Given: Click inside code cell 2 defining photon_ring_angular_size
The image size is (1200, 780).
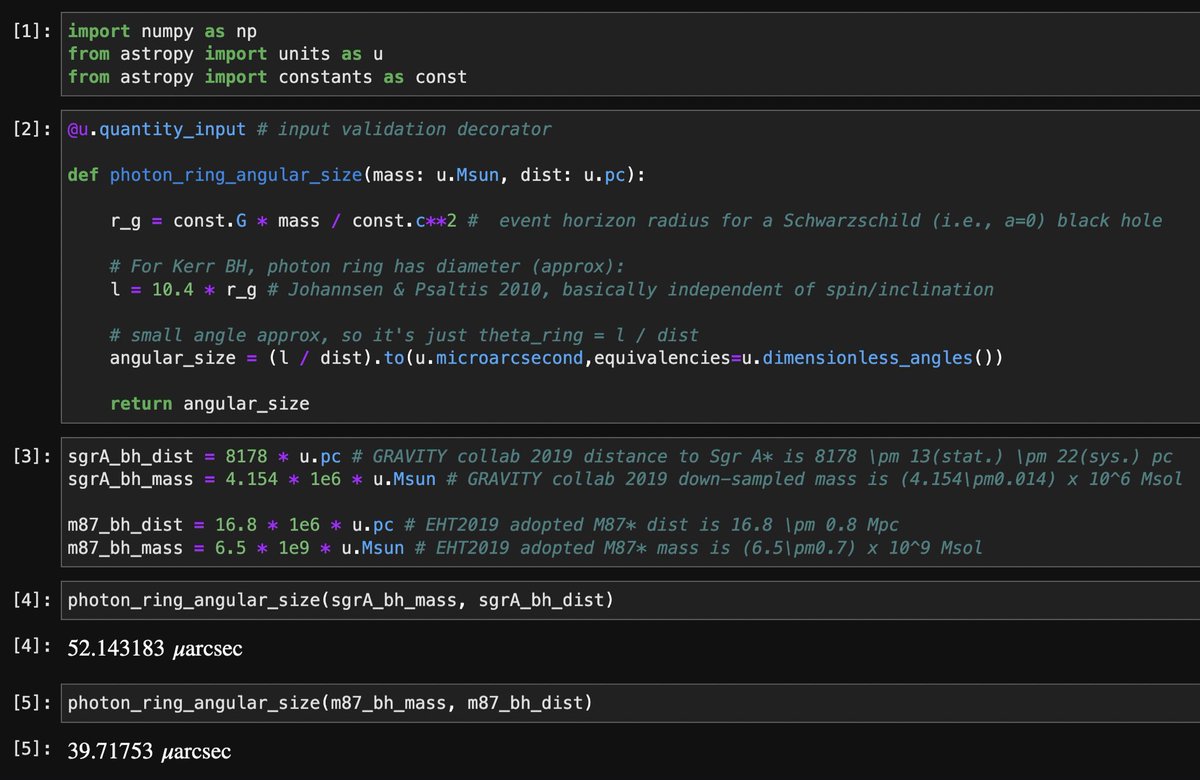Looking at the screenshot, I should [629, 265].
